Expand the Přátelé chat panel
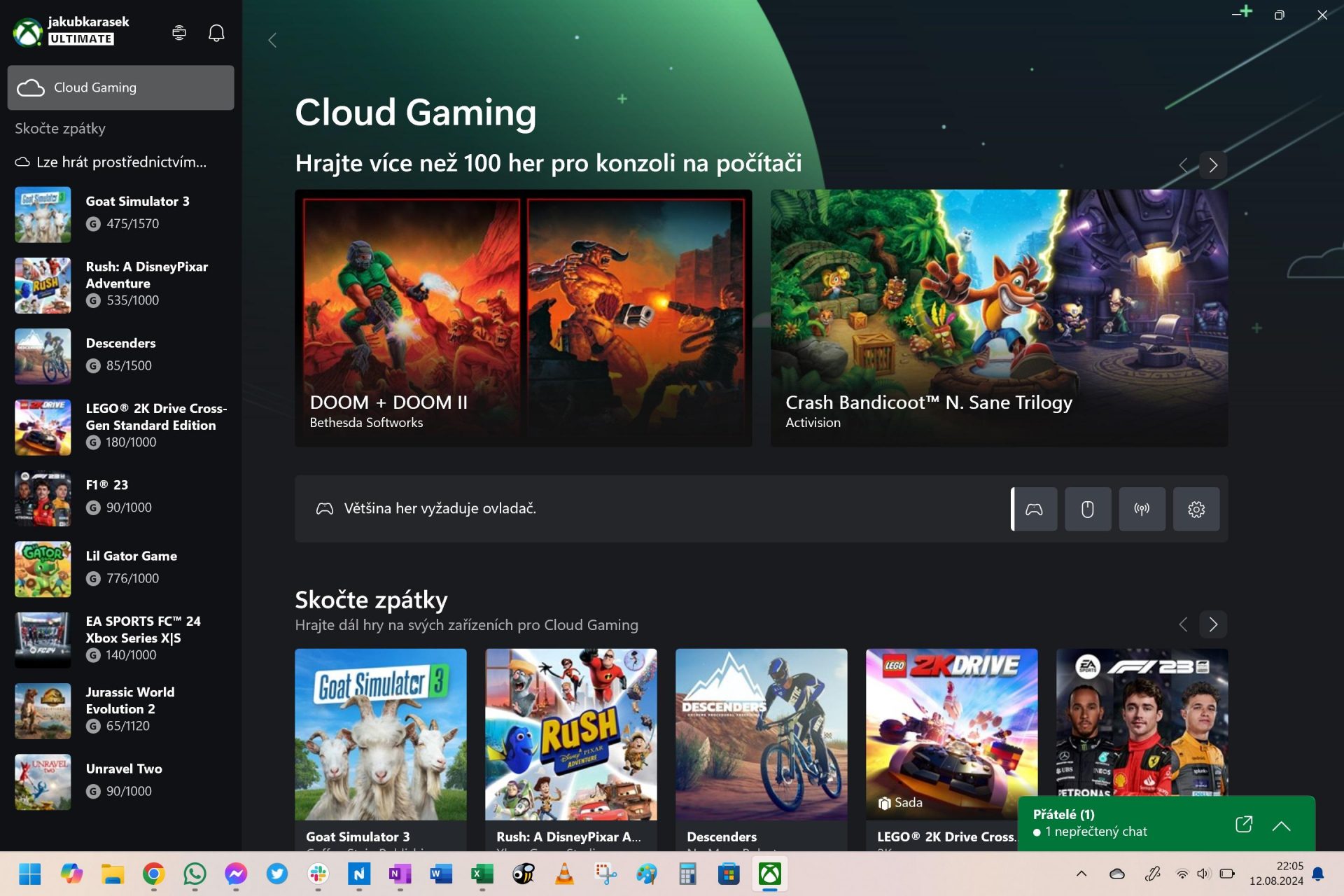1344x896 pixels. point(1281,825)
